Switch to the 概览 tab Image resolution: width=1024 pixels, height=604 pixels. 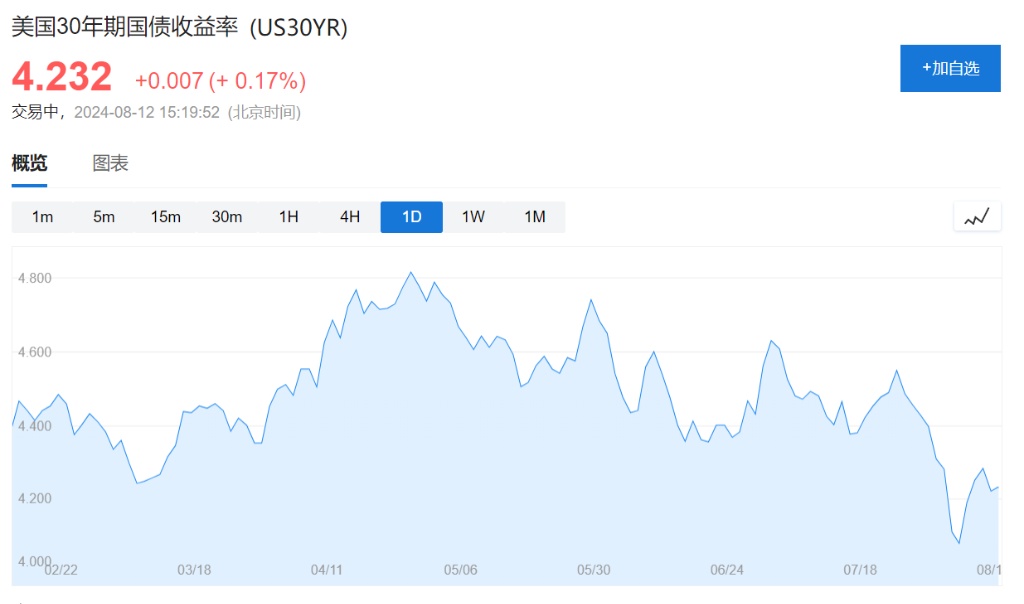pyautogui.click(x=29, y=163)
